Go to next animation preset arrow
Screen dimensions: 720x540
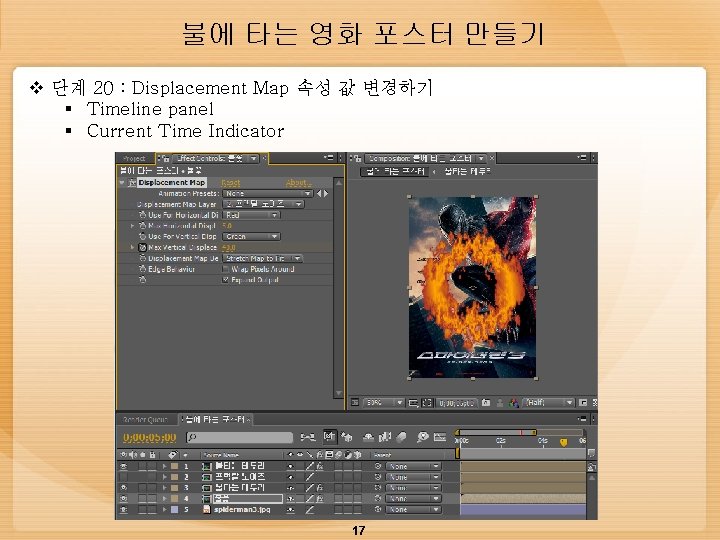326,194
